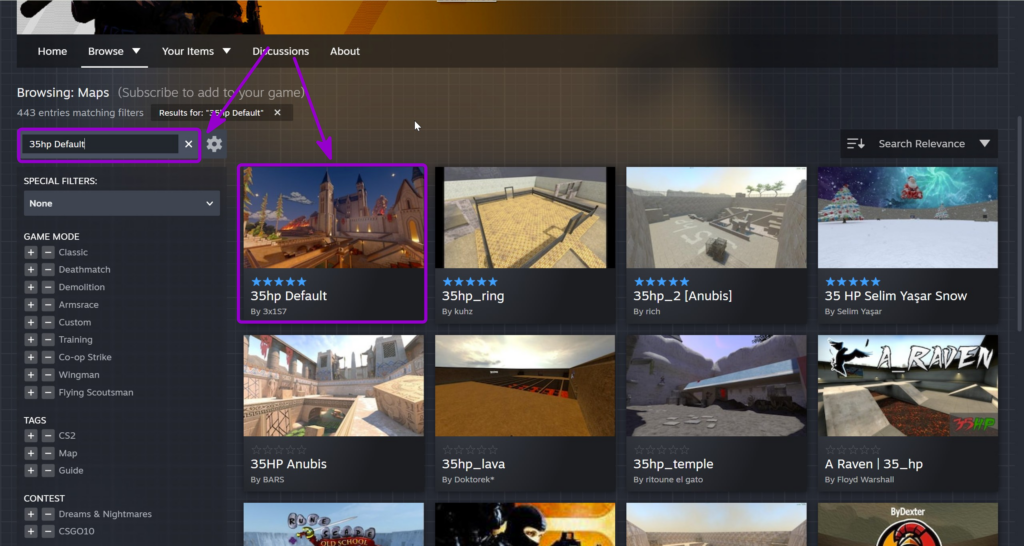Include Classic game mode with plus icon

click(31, 252)
